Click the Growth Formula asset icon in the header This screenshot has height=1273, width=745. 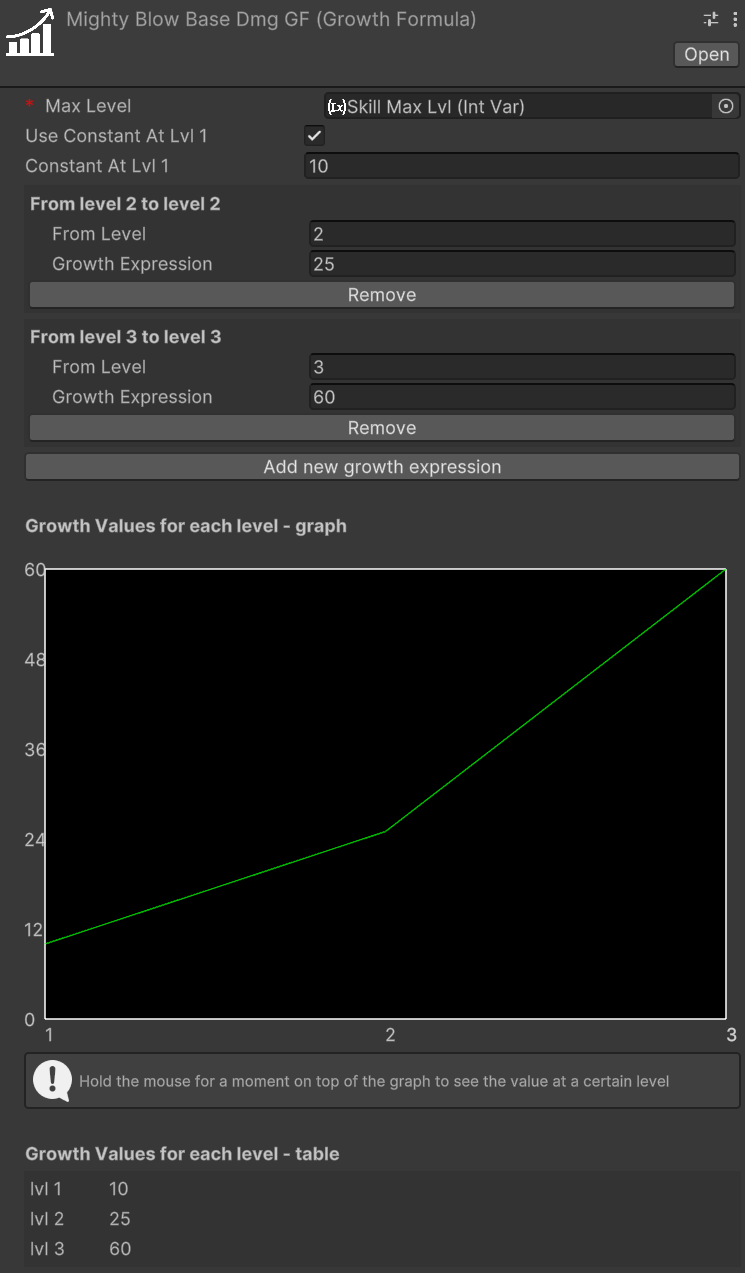tap(31, 32)
